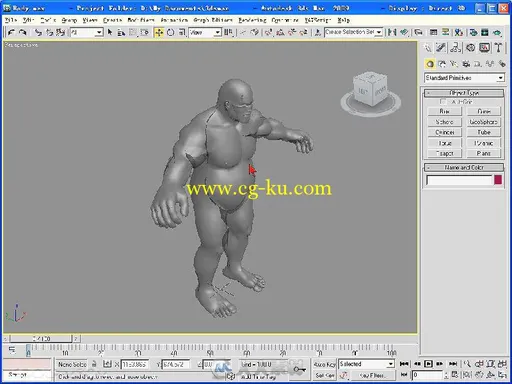The height and width of the screenshot is (384, 512).
Task: Open the Material Editor icon
Action: (459, 32)
